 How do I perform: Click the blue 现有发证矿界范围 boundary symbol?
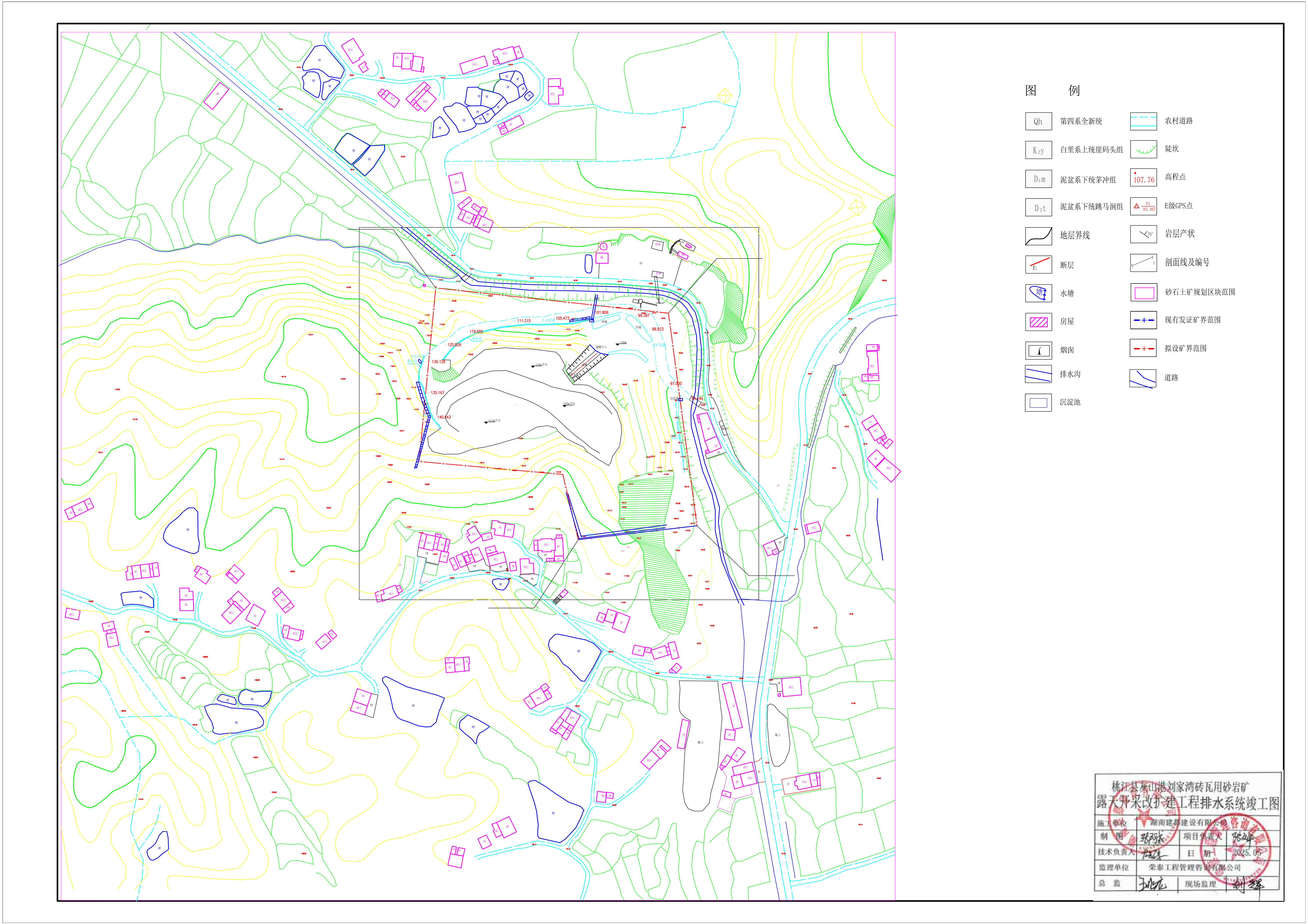pyautogui.click(x=1143, y=320)
